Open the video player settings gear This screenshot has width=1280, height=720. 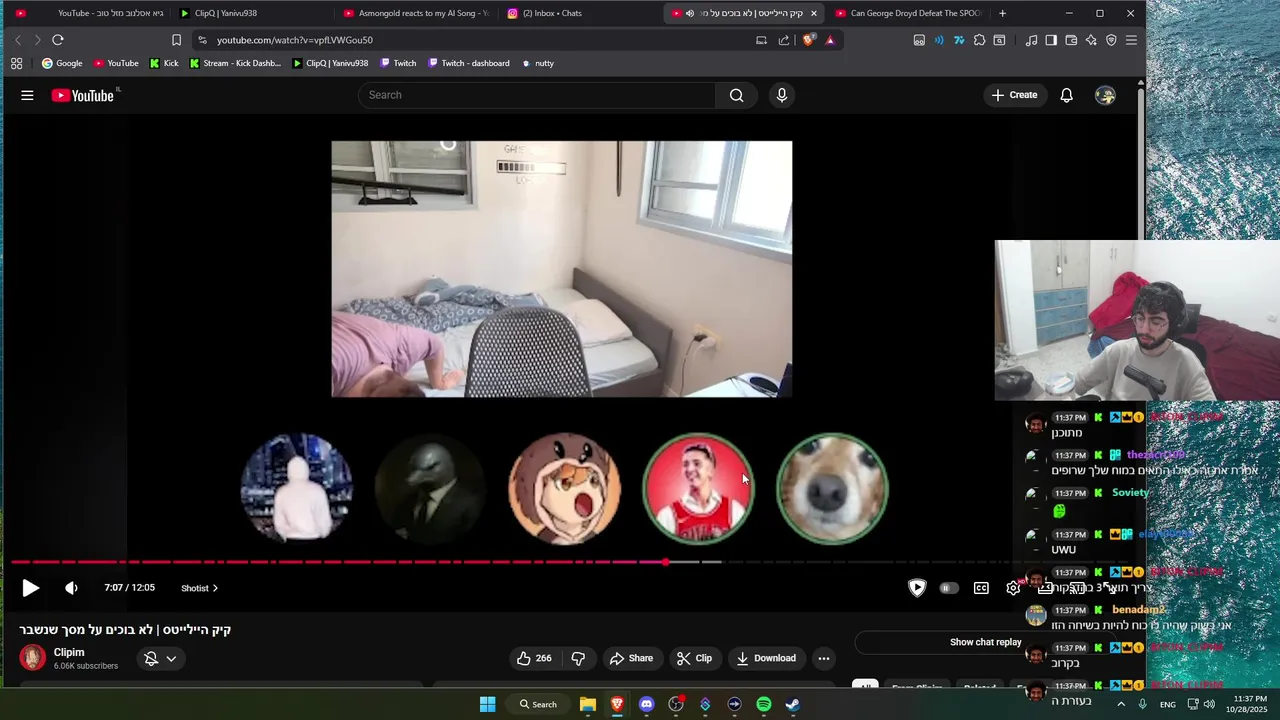1013,588
